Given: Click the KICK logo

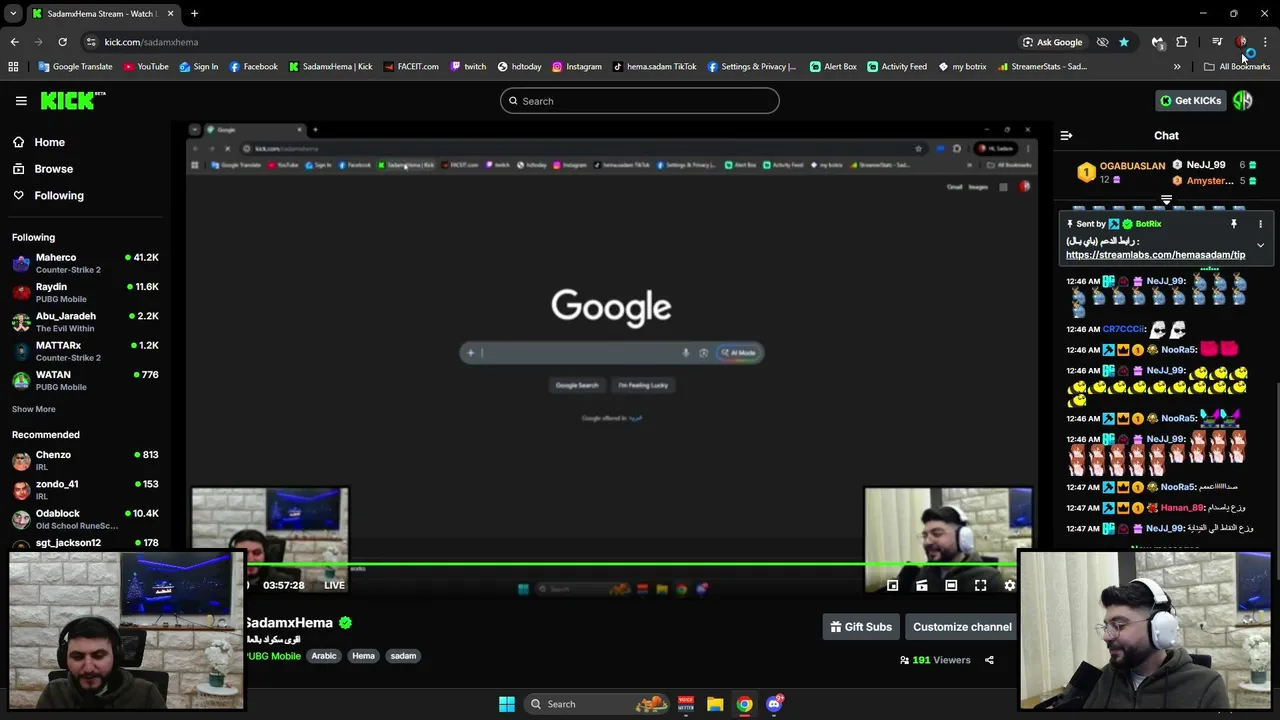Looking at the screenshot, I should point(73,100).
